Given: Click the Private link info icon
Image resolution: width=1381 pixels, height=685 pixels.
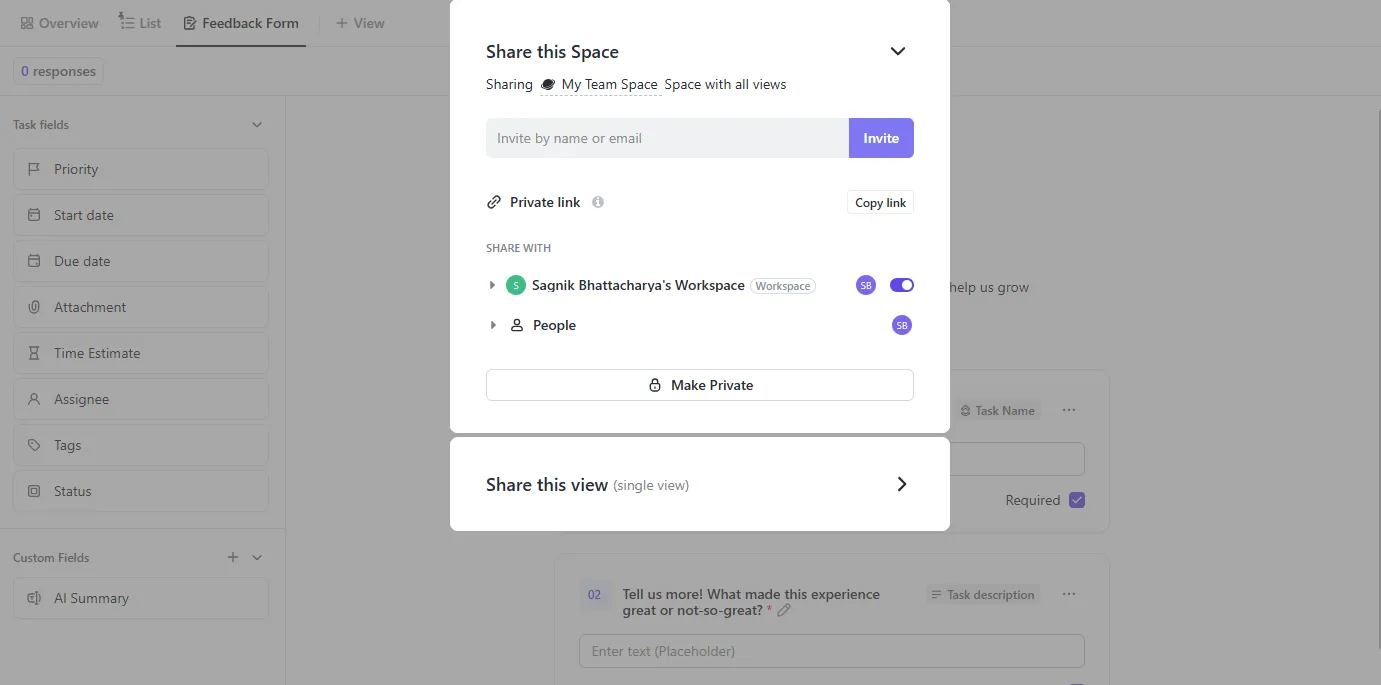Looking at the screenshot, I should 598,202.
